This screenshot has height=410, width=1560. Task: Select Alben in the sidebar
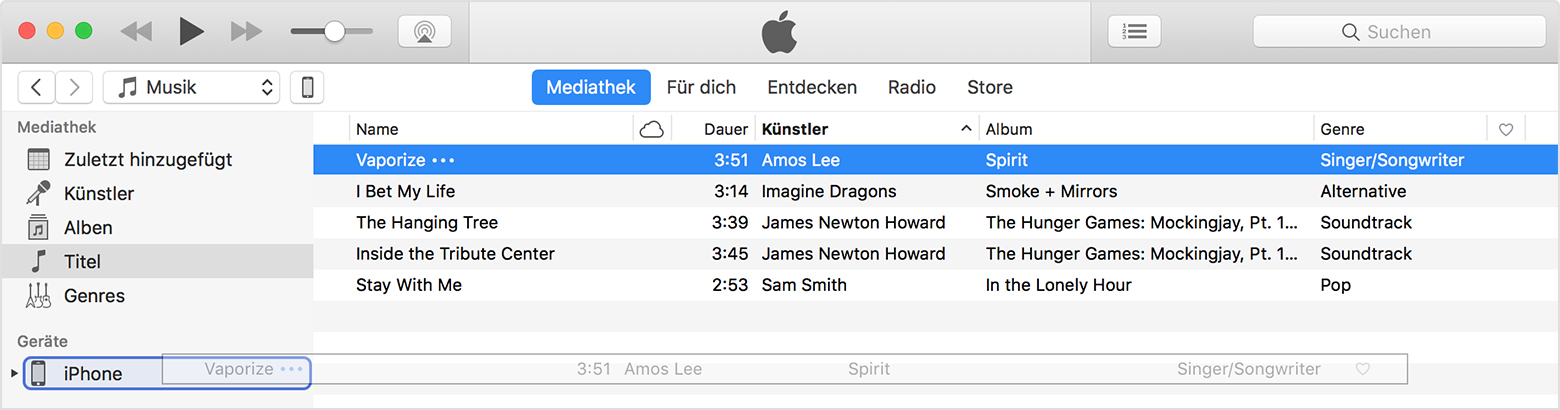tap(157, 227)
